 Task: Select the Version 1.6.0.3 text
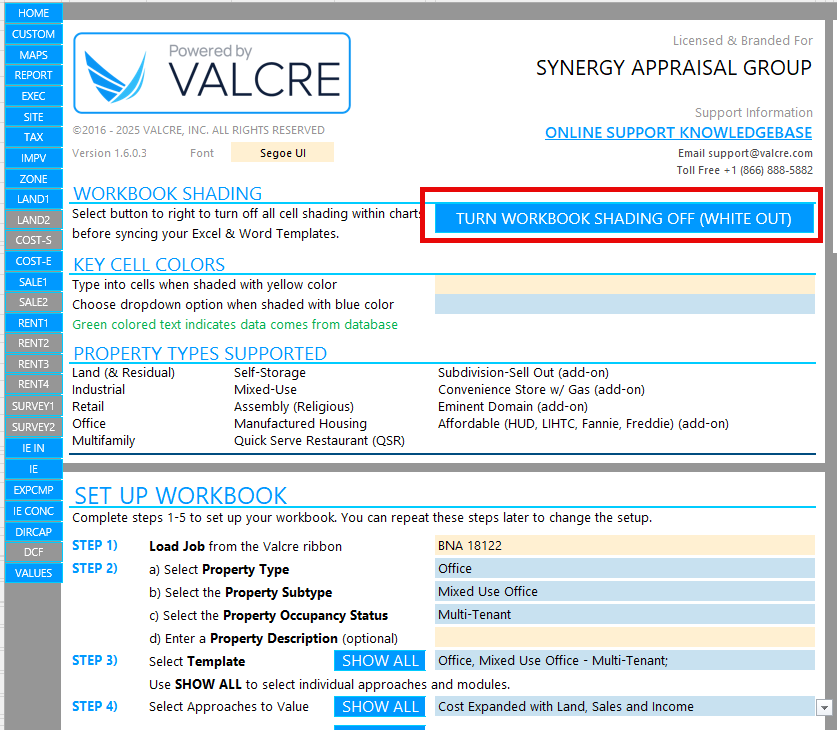click(109, 153)
